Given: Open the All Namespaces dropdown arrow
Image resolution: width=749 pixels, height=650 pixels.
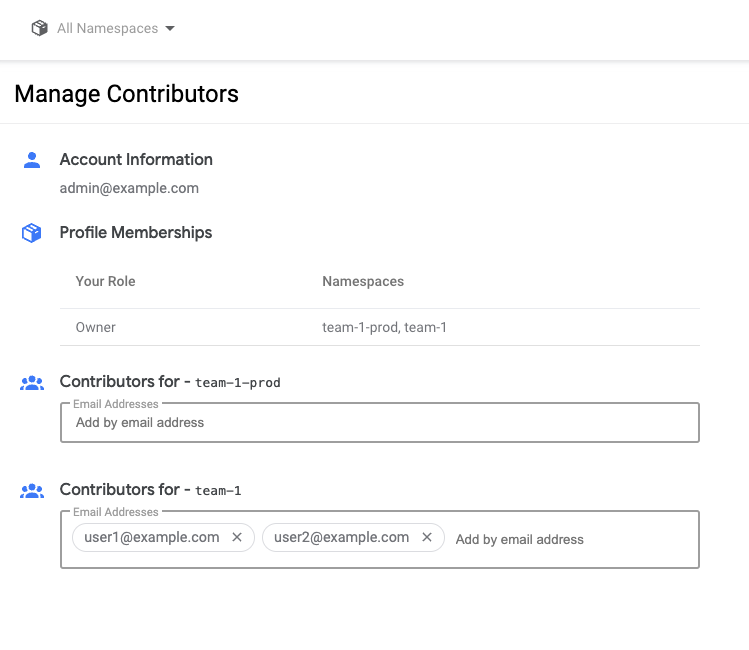Looking at the screenshot, I should point(170,29).
